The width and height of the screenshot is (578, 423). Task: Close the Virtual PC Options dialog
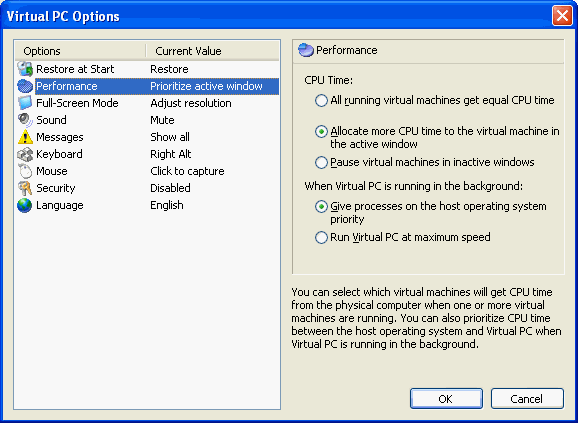pos(562,16)
